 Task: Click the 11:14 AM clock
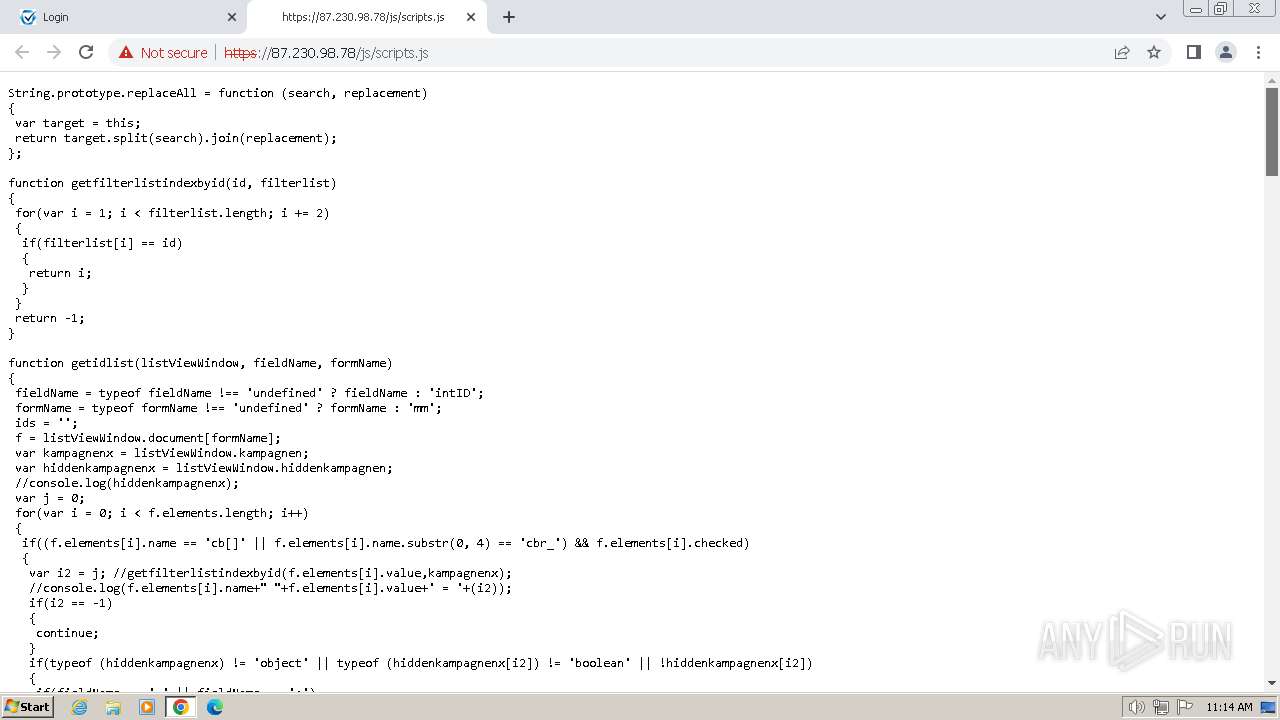(1229, 707)
